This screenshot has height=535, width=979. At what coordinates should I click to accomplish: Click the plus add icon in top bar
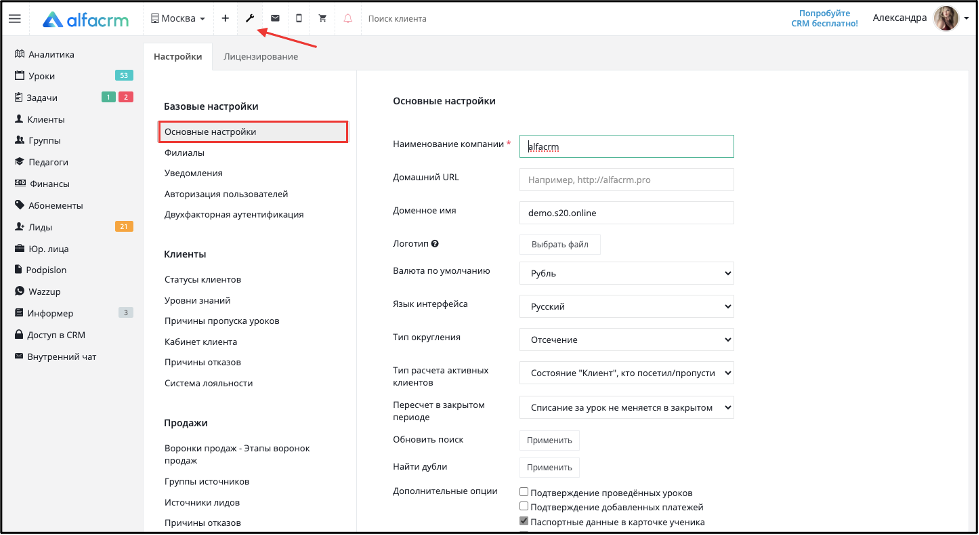pyautogui.click(x=225, y=18)
